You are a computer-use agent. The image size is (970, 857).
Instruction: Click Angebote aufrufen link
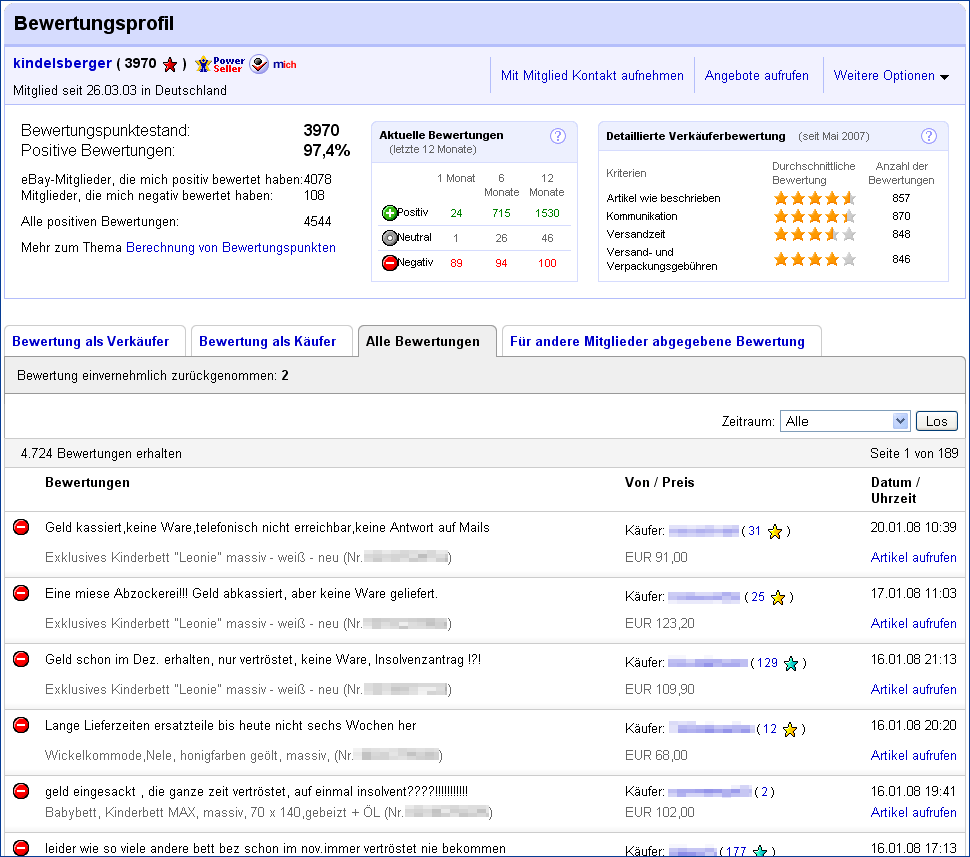click(757, 75)
